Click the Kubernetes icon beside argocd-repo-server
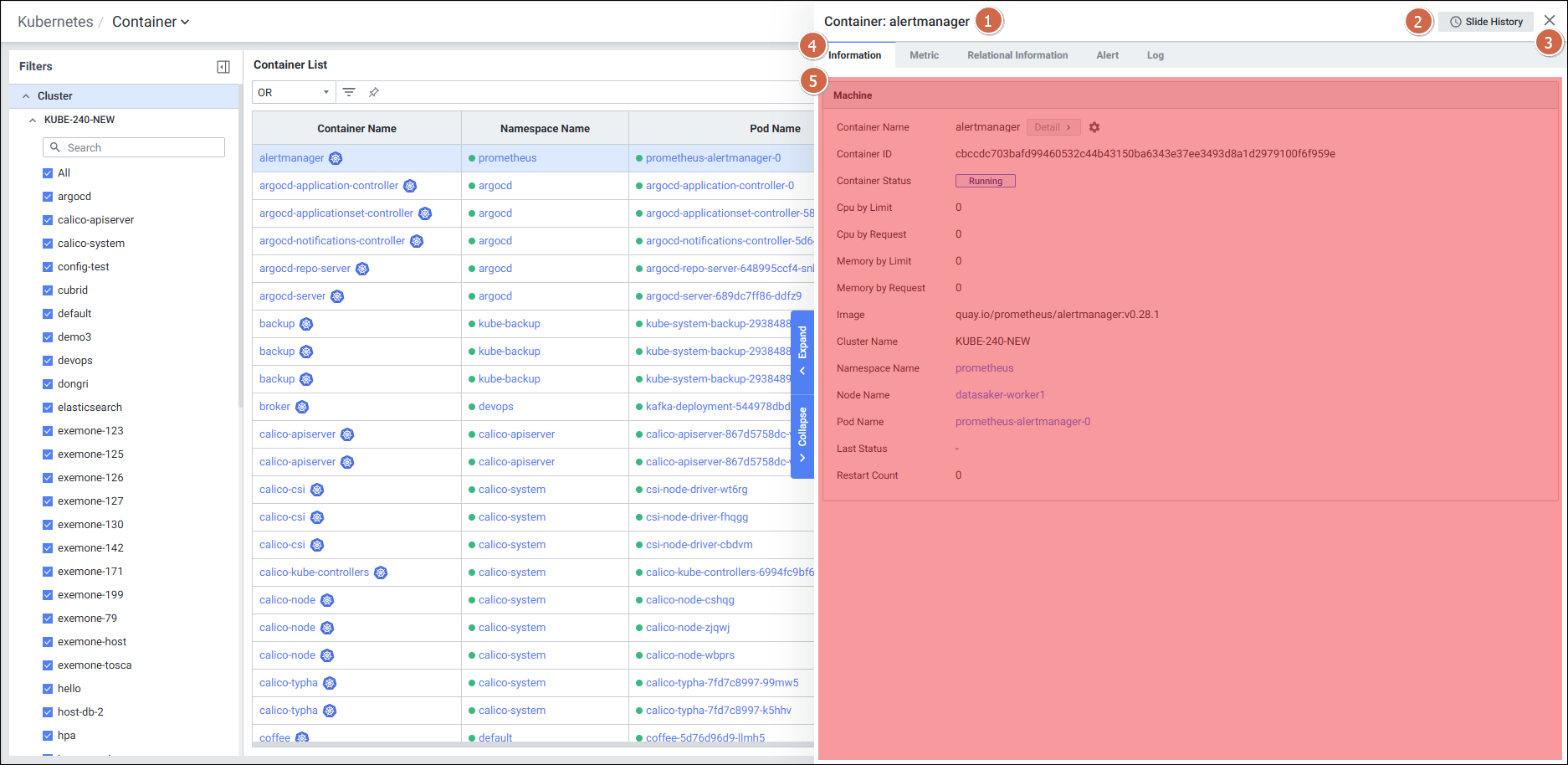 [362, 269]
